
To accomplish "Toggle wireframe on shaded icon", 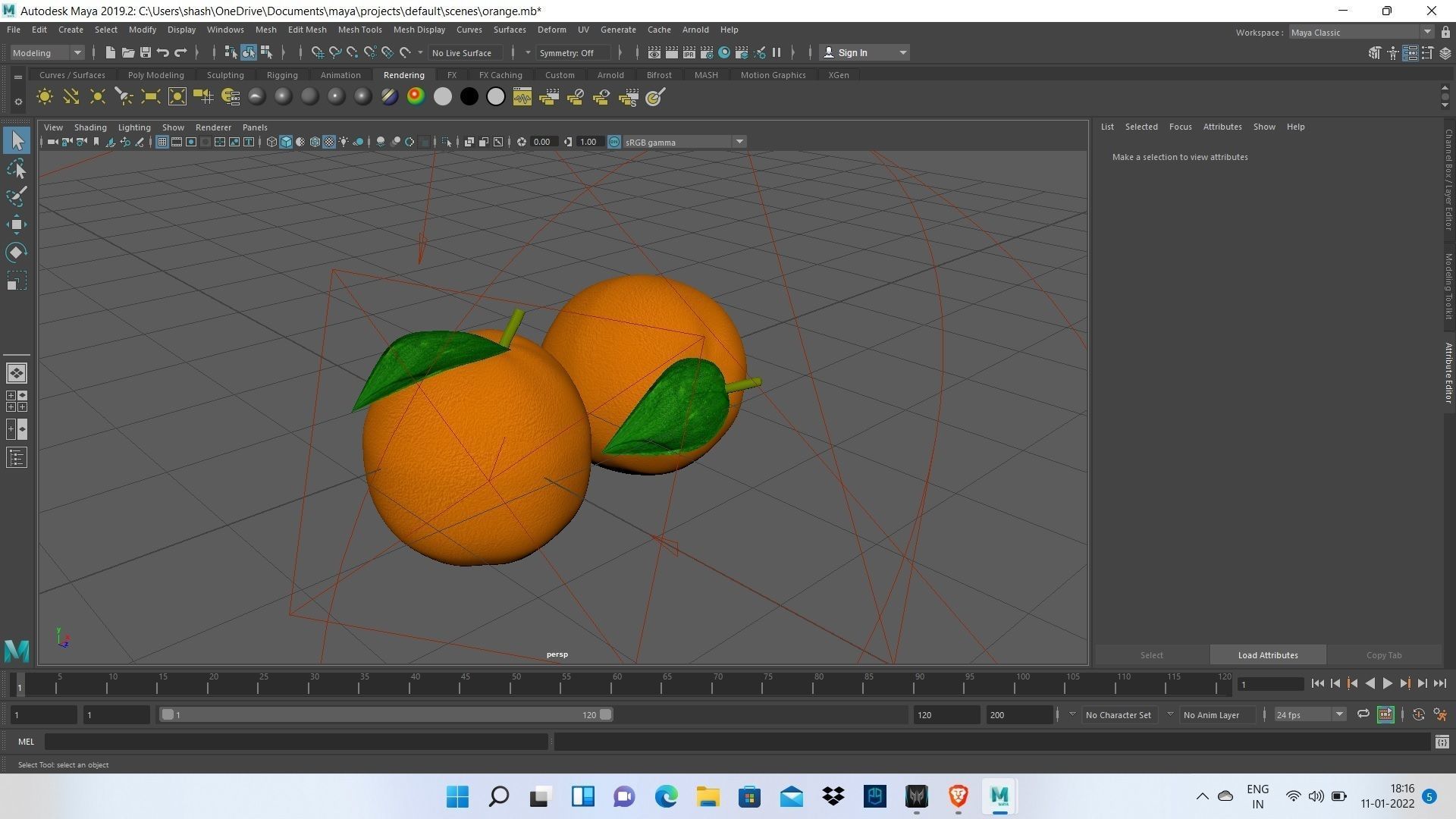I will tap(315, 142).
